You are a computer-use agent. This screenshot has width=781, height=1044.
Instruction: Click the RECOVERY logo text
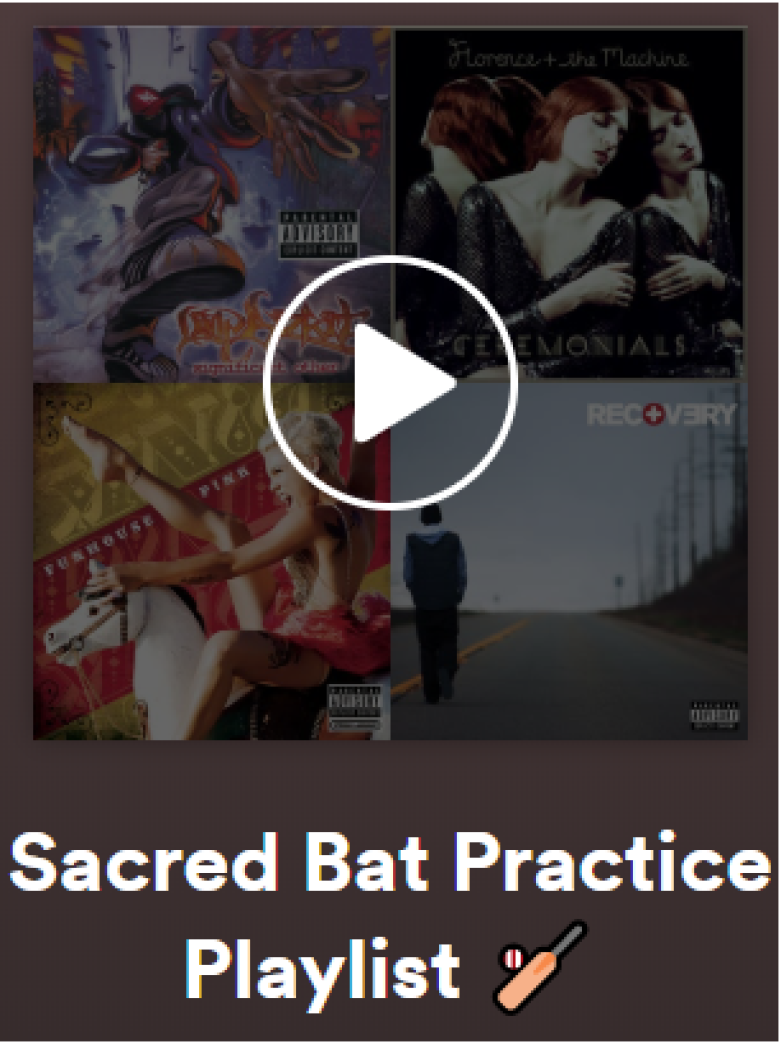(x=662, y=414)
